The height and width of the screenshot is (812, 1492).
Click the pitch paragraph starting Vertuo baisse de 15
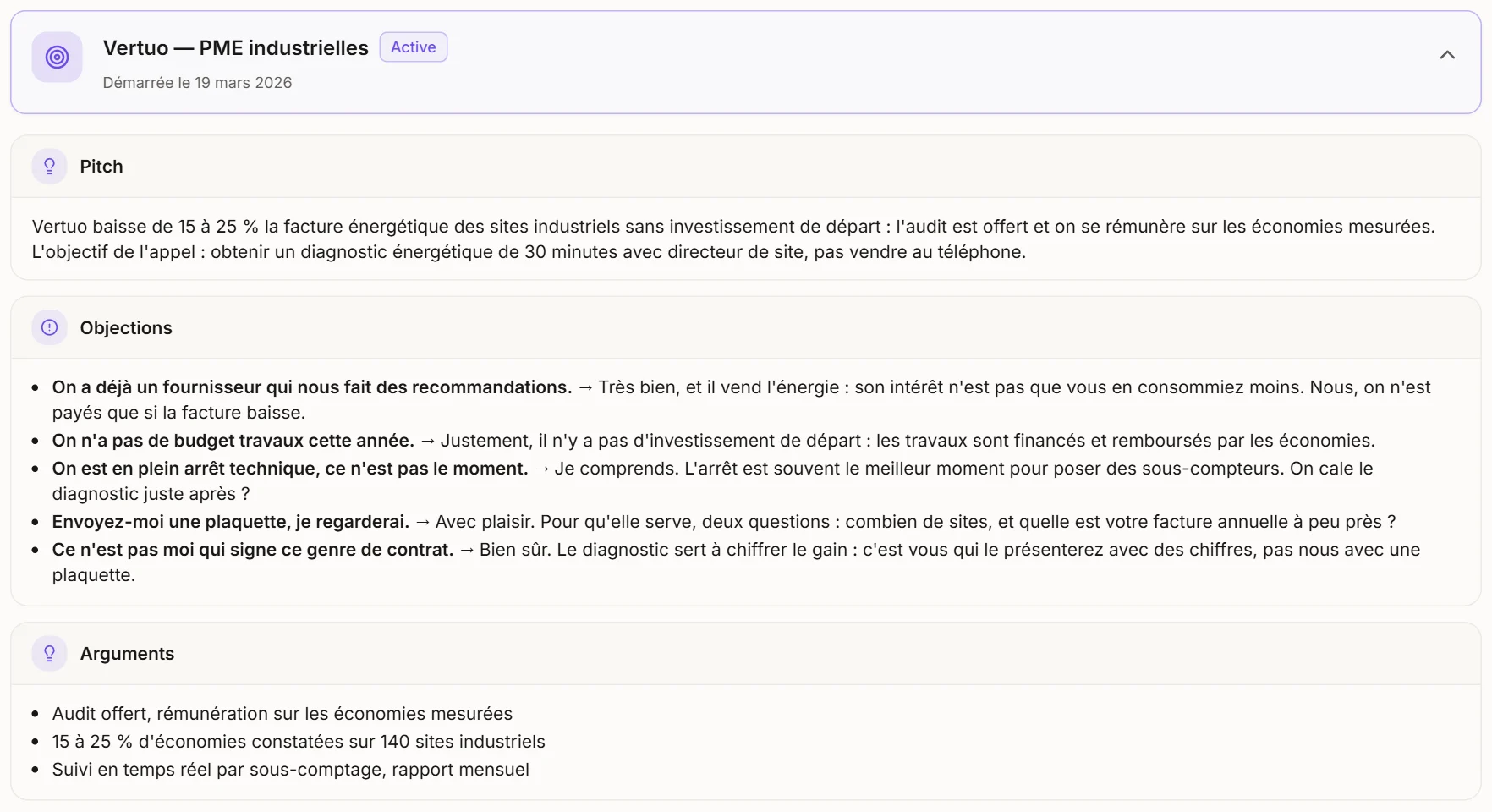pyautogui.click(x=733, y=239)
